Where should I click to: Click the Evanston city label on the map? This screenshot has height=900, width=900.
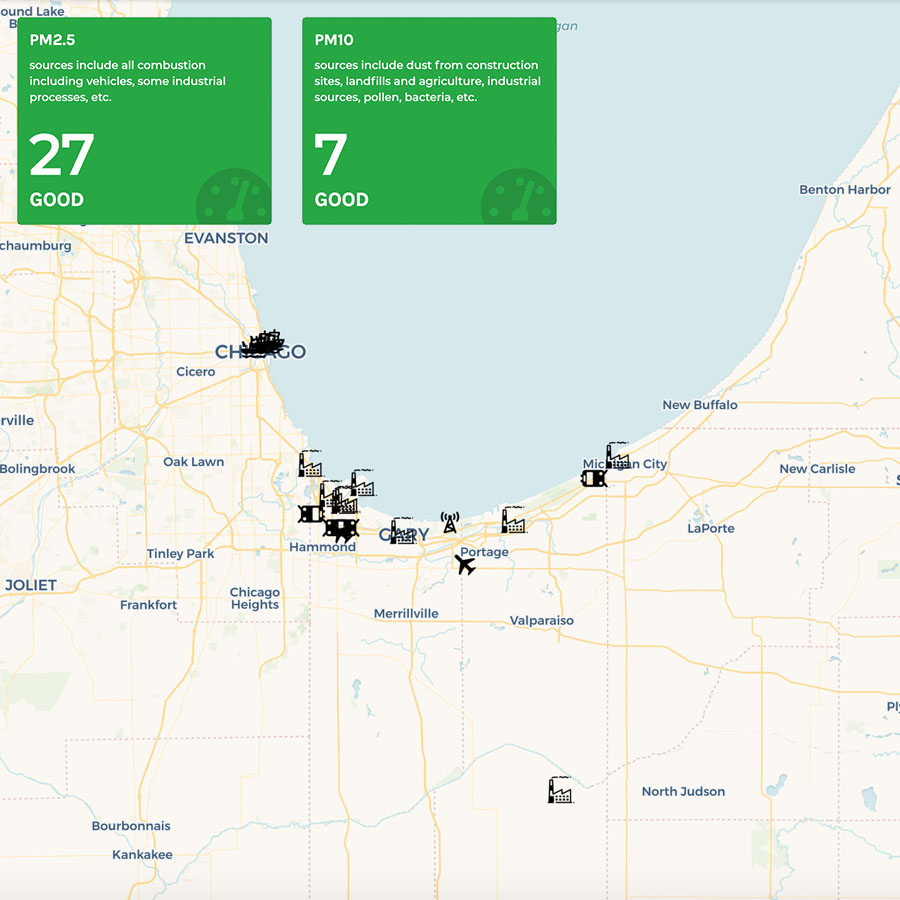(x=226, y=238)
